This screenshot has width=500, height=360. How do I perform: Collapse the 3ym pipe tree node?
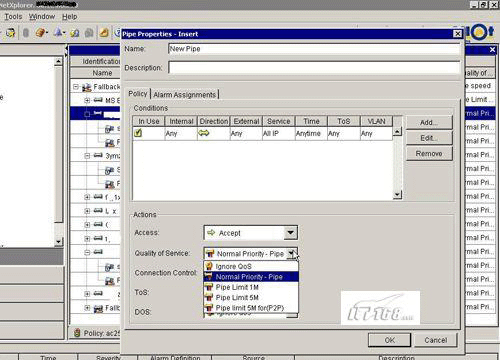tap(87, 156)
